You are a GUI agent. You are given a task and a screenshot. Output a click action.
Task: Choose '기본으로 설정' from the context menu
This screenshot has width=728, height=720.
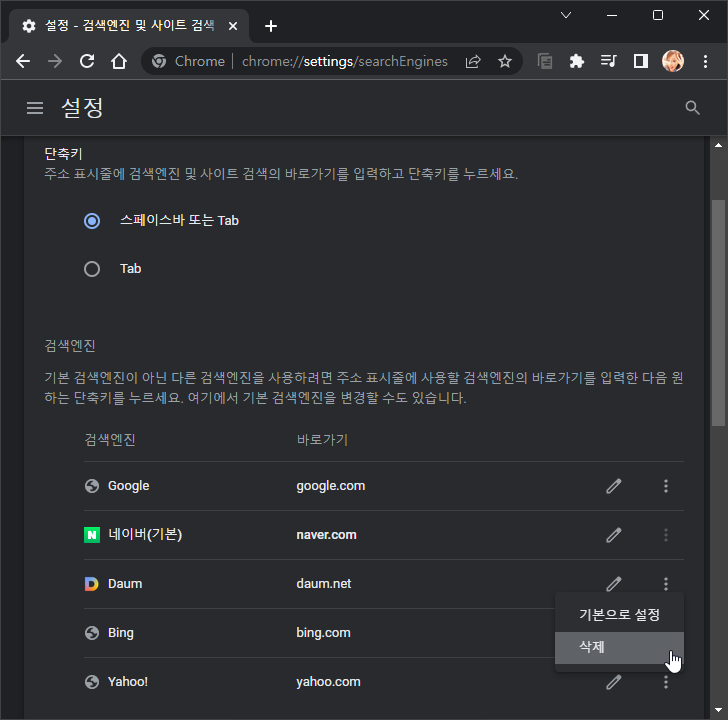[x=619, y=615]
